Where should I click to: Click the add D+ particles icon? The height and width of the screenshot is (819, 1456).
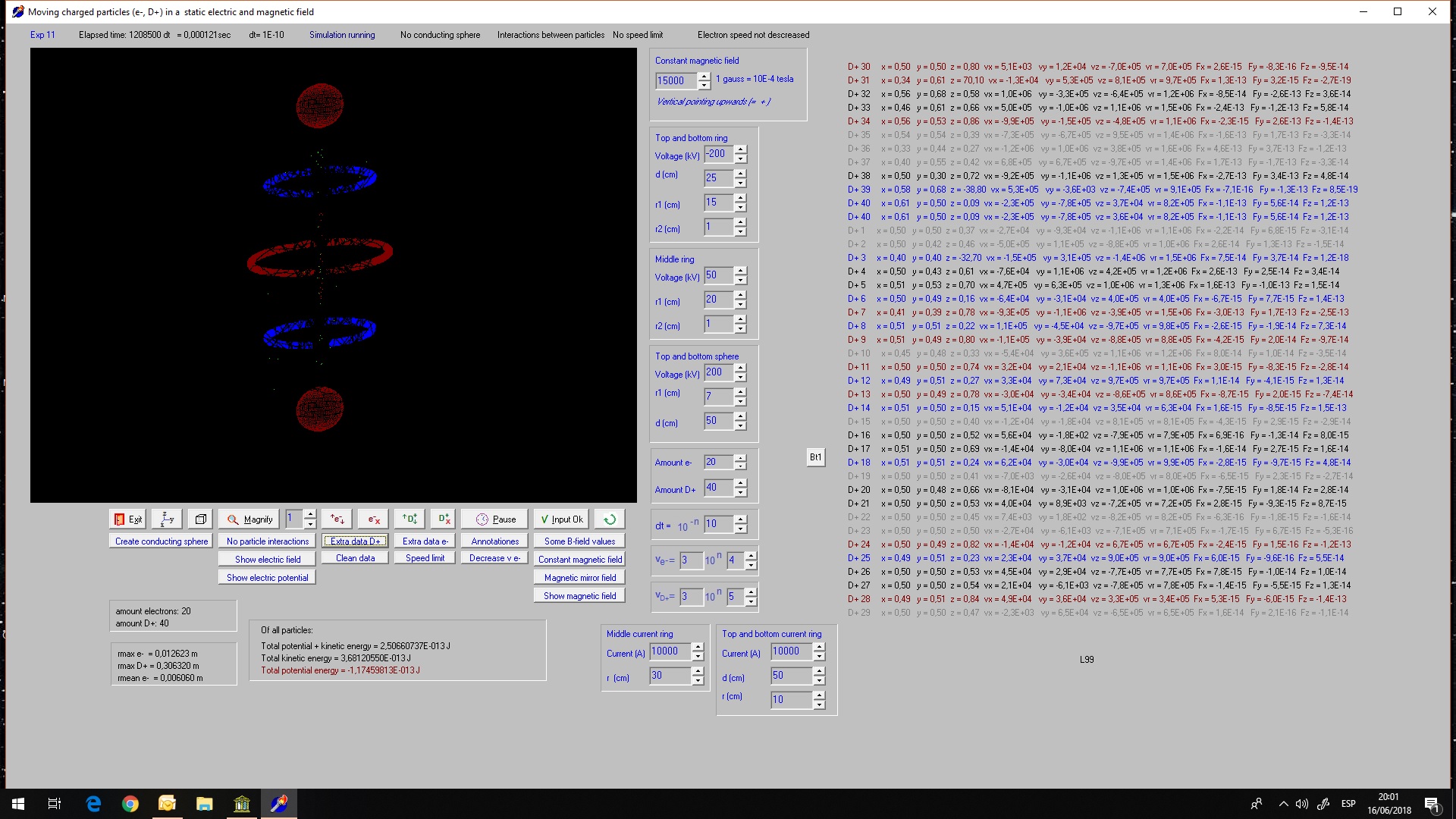point(409,519)
